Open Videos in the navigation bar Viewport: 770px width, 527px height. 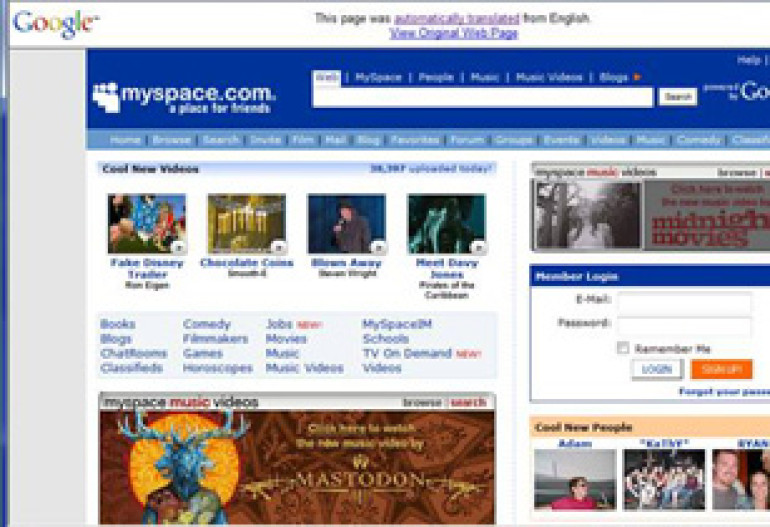[x=608, y=140]
